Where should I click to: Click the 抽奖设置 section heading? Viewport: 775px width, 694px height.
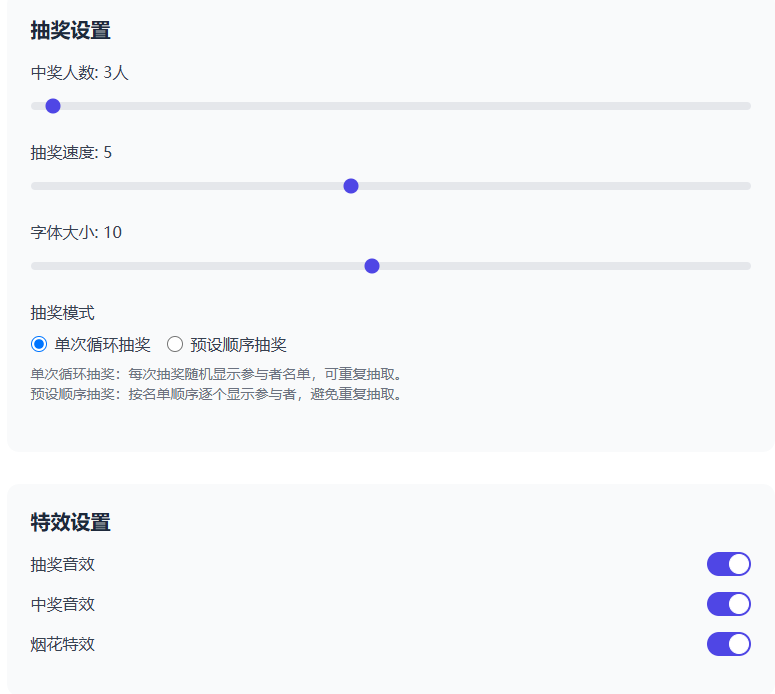[70, 30]
